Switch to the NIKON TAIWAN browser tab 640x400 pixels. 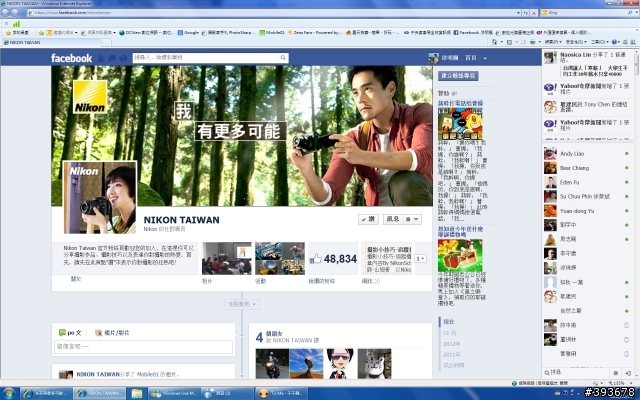(51, 42)
